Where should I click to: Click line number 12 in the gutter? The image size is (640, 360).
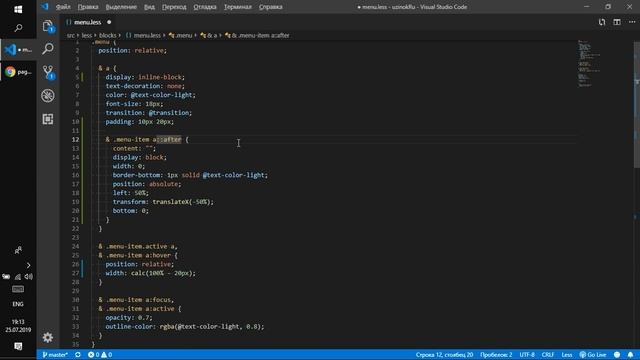coord(76,140)
